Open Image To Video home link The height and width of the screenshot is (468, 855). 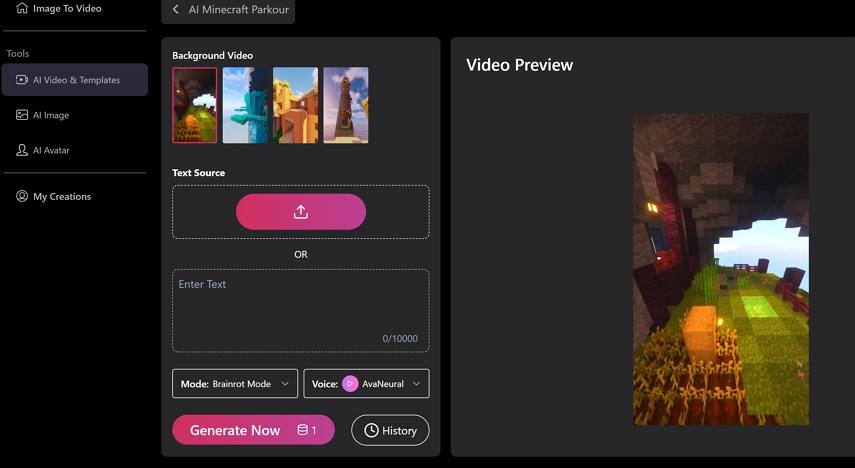click(x=59, y=8)
